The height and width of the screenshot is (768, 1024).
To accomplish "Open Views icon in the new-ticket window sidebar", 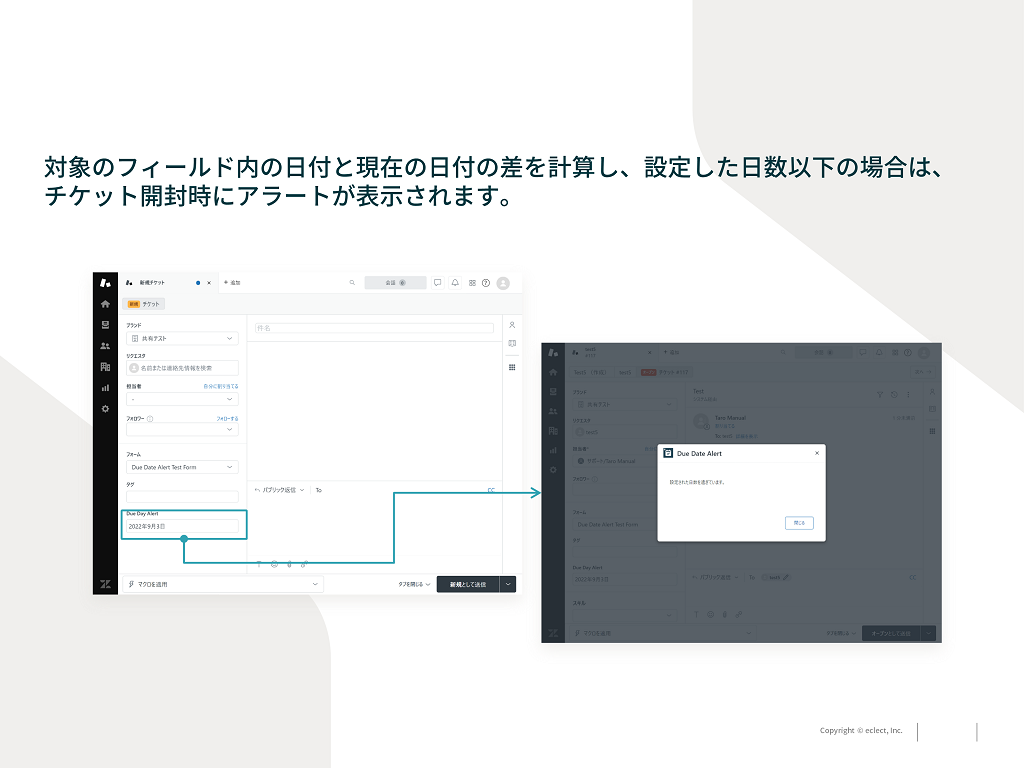I will (x=105, y=325).
